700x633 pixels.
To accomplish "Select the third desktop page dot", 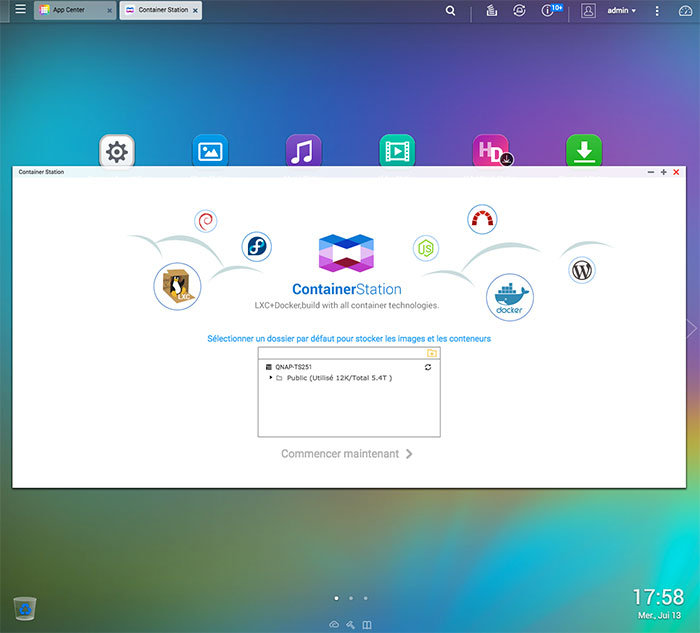I will (366, 598).
